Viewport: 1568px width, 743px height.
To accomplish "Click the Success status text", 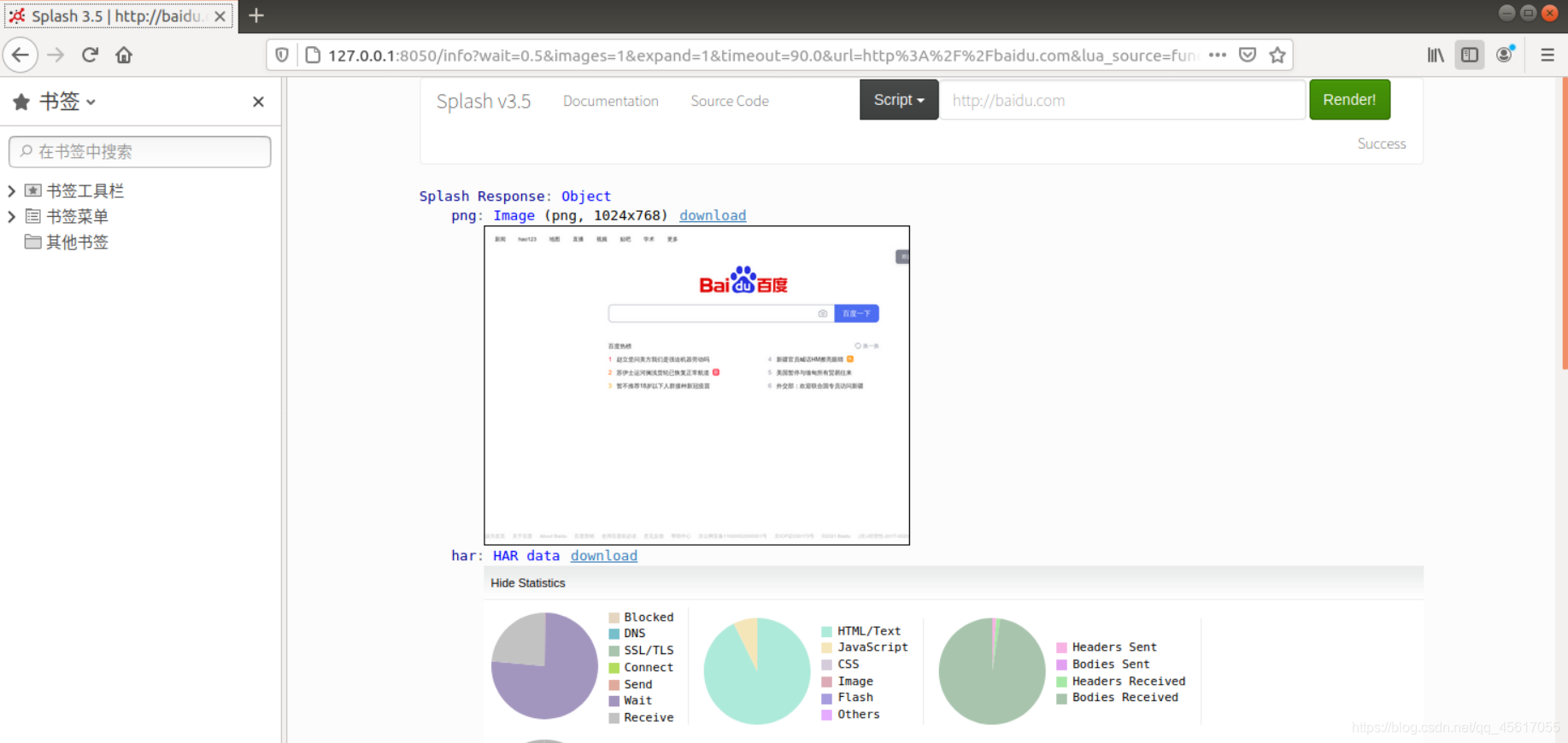I will [x=1382, y=143].
